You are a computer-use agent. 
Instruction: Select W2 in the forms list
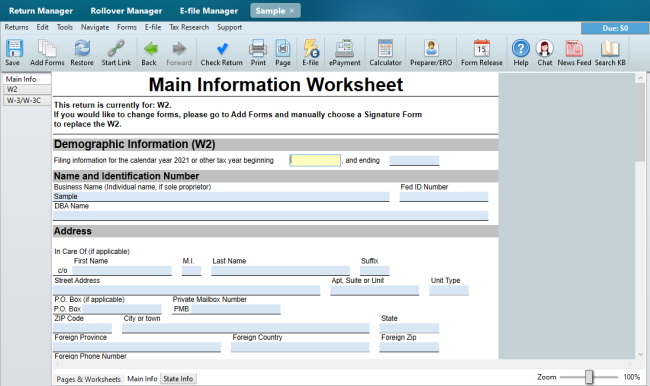pyautogui.click(x=27, y=89)
